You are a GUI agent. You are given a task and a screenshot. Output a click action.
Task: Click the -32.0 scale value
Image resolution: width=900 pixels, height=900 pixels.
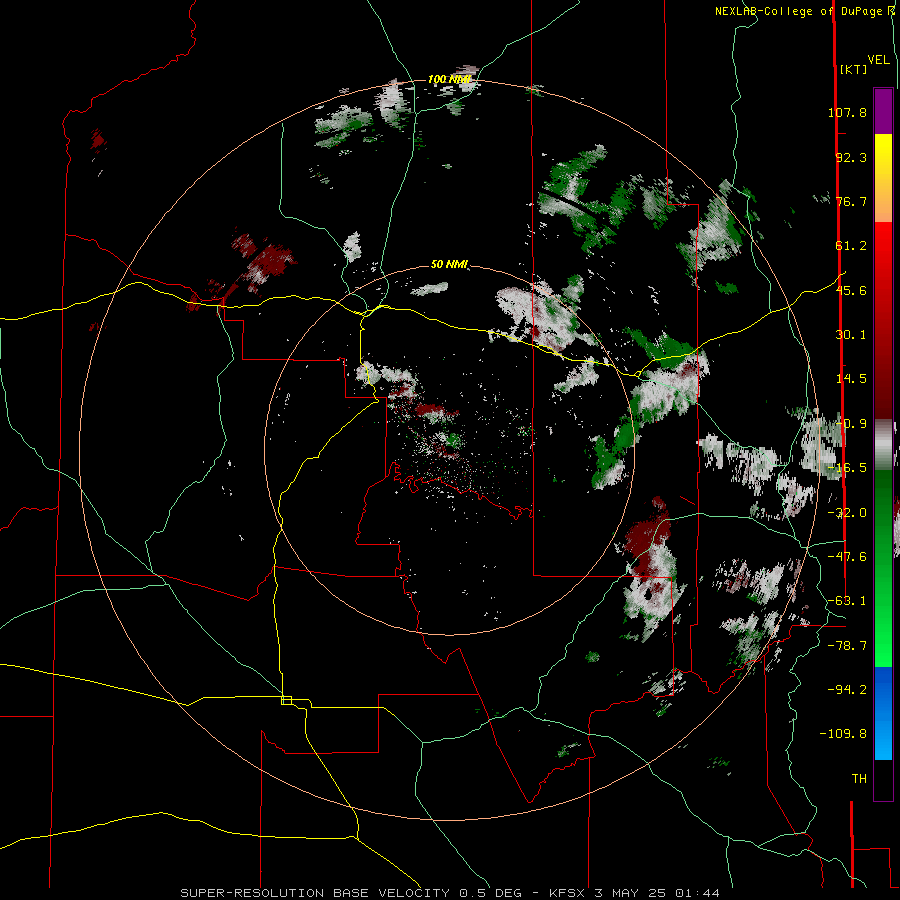847,513
